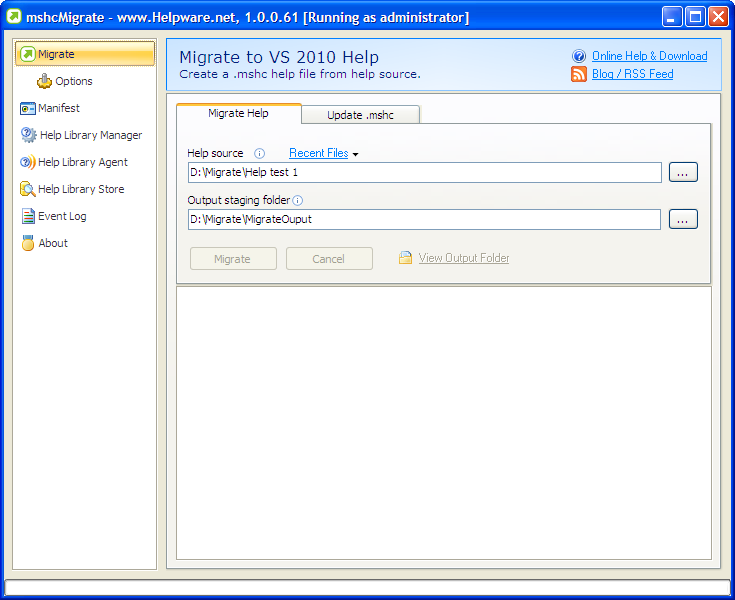Click inside the migration log output area
735x600 pixels.
coord(443,423)
